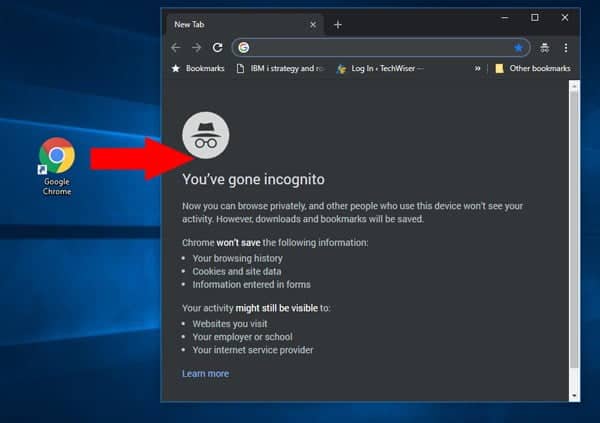Go forward with the forward arrow
The width and height of the screenshot is (600, 423).
pyautogui.click(x=197, y=47)
